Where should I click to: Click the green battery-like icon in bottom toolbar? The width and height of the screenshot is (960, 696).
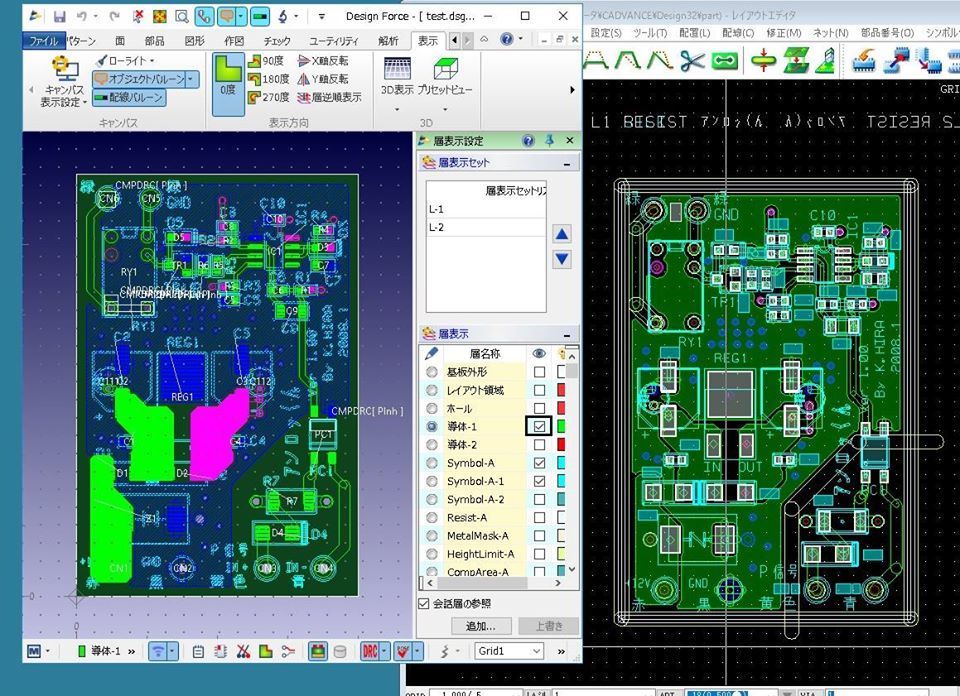pos(317,651)
